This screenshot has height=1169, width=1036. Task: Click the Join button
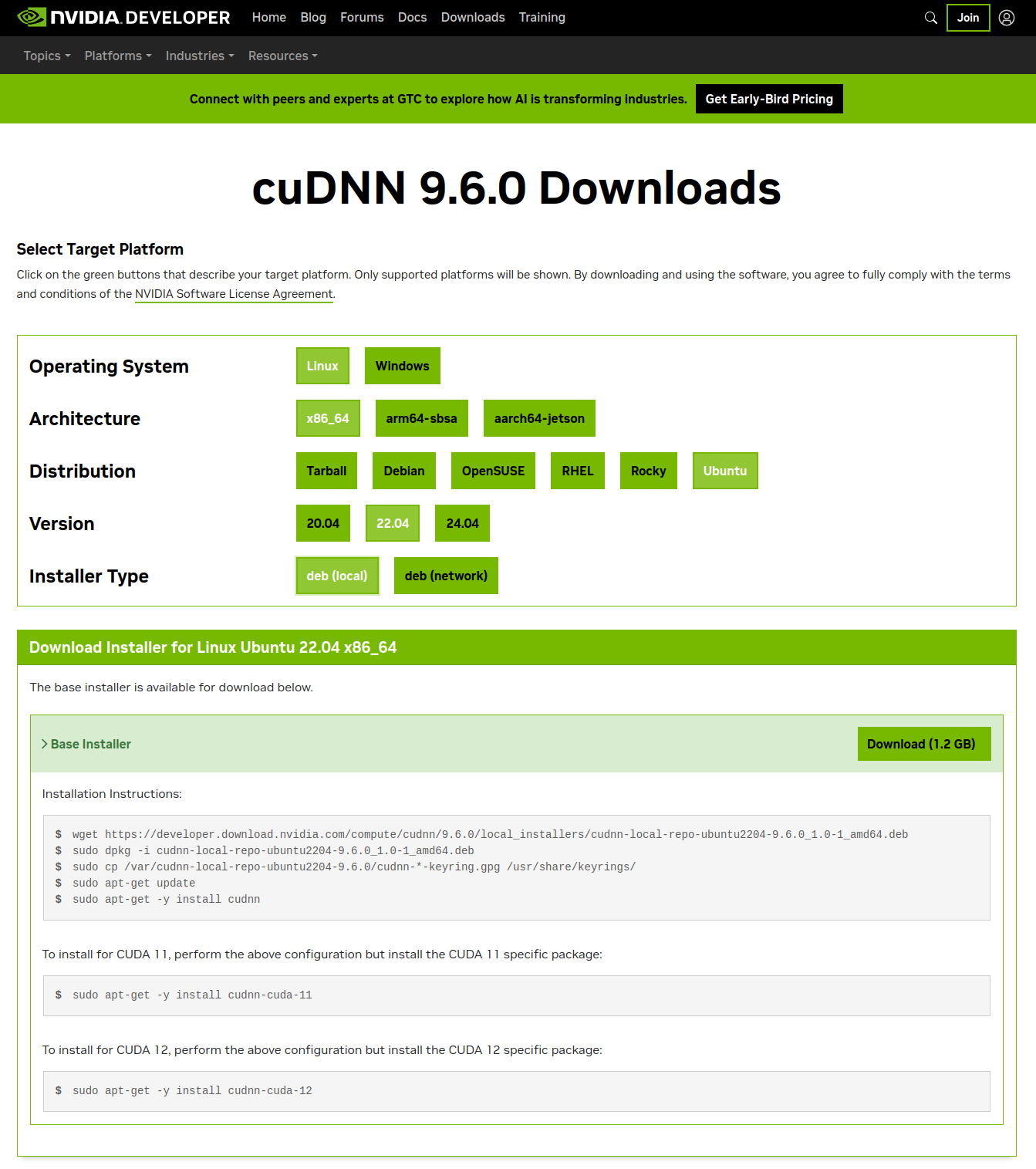[968, 18]
